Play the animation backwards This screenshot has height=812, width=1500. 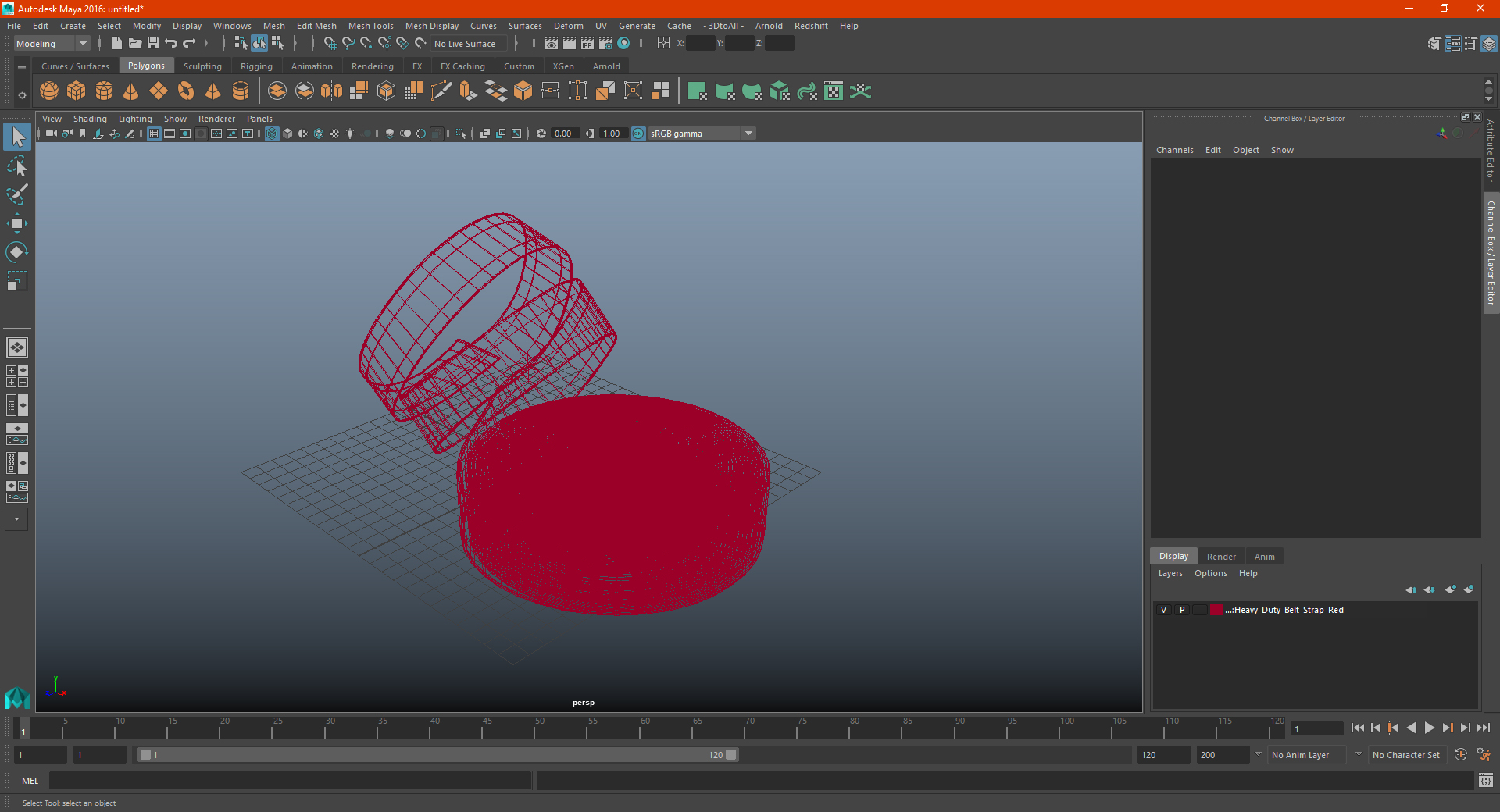(1412, 728)
